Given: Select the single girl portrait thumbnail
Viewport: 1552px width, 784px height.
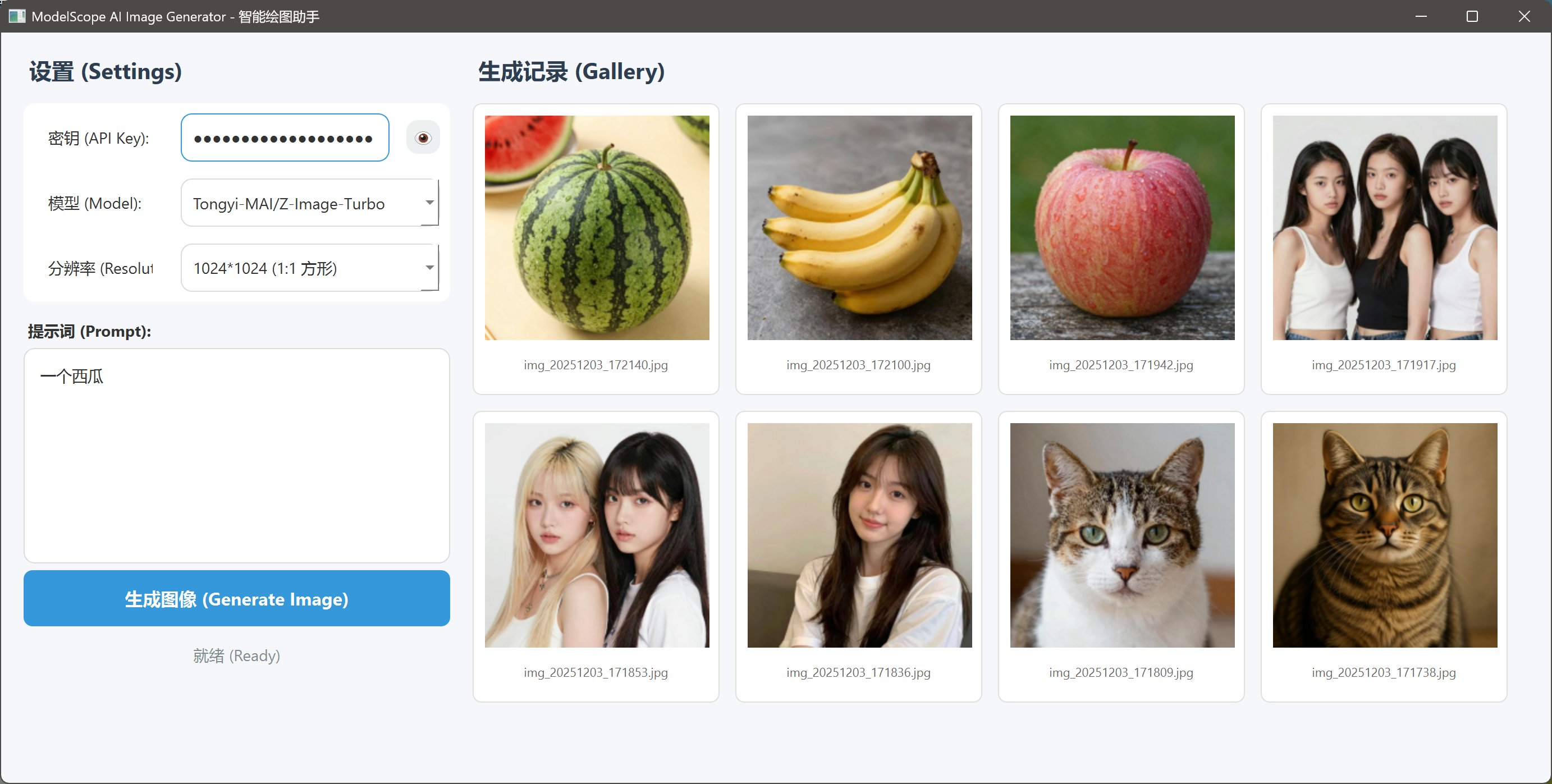Looking at the screenshot, I should [x=859, y=535].
